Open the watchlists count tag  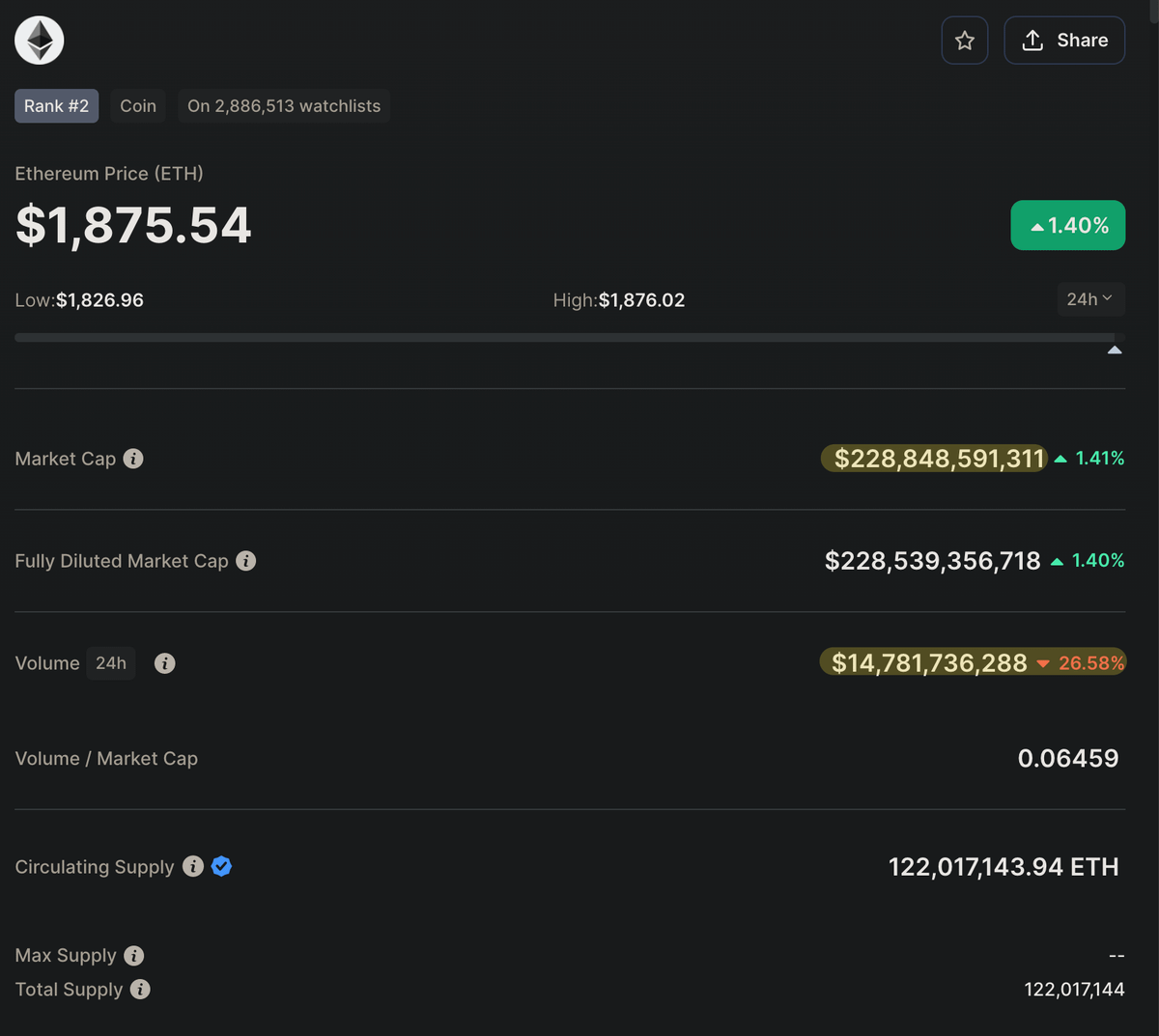284,106
